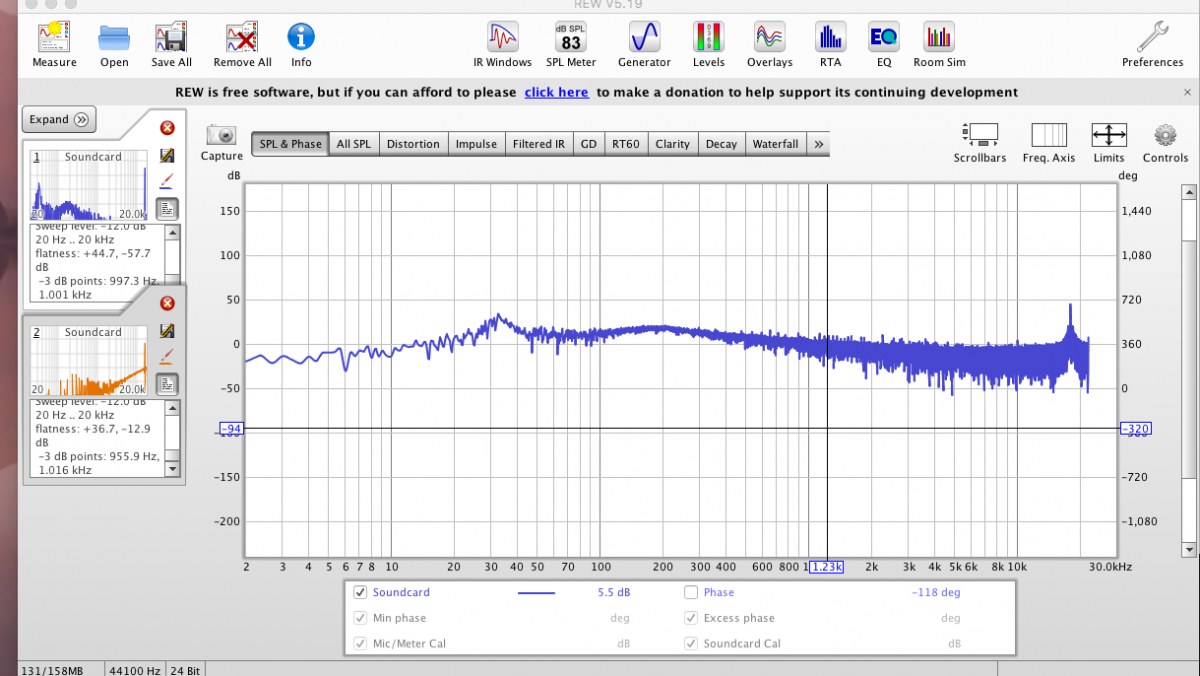Remove measurement 2 with its red X
The width and height of the screenshot is (1200, 676).
tap(167, 303)
